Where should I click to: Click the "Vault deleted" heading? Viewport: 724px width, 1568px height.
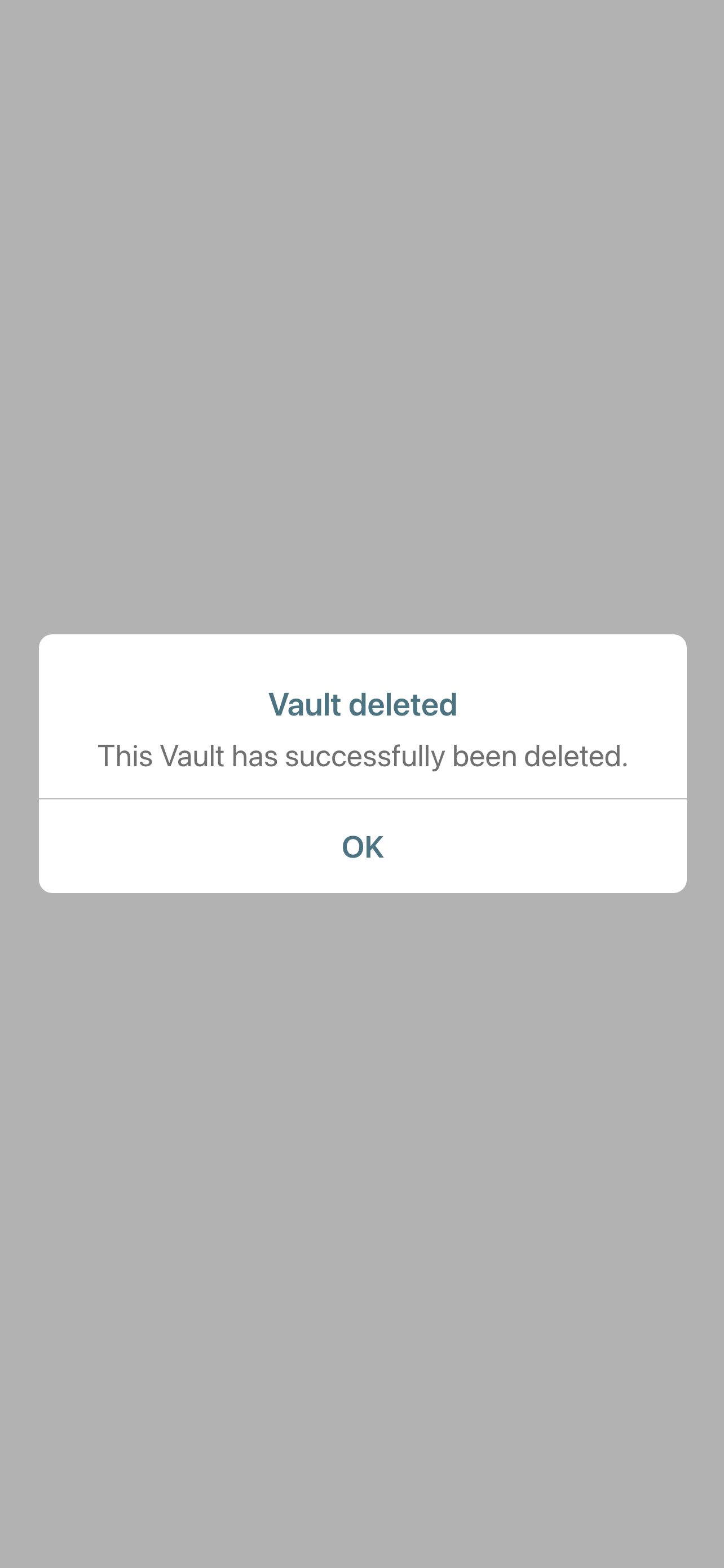tap(363, 704)
